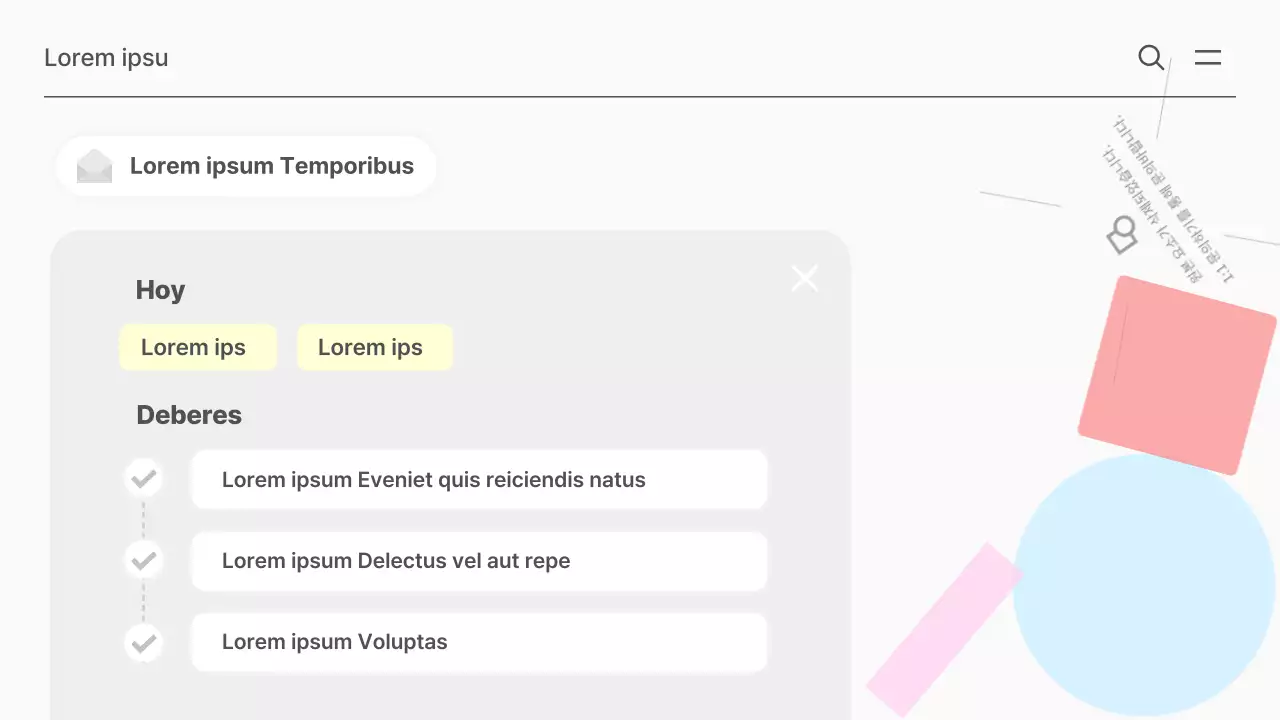Image resolution: width=1280 pixels, height=720 pixels.
Task: Click the Deberes section heading
Action: [189, 415]
